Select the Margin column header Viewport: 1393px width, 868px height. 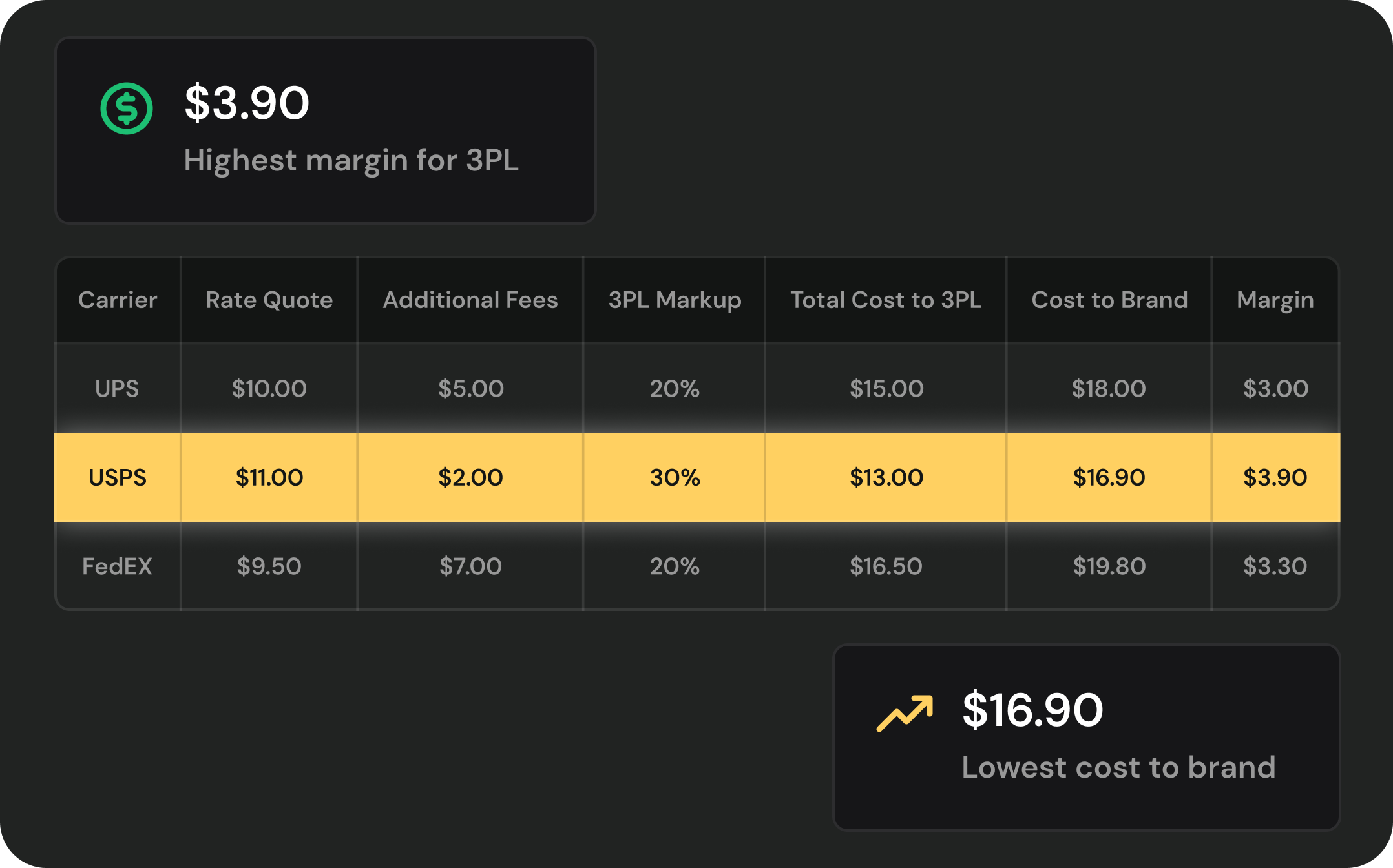(1275, 300)
